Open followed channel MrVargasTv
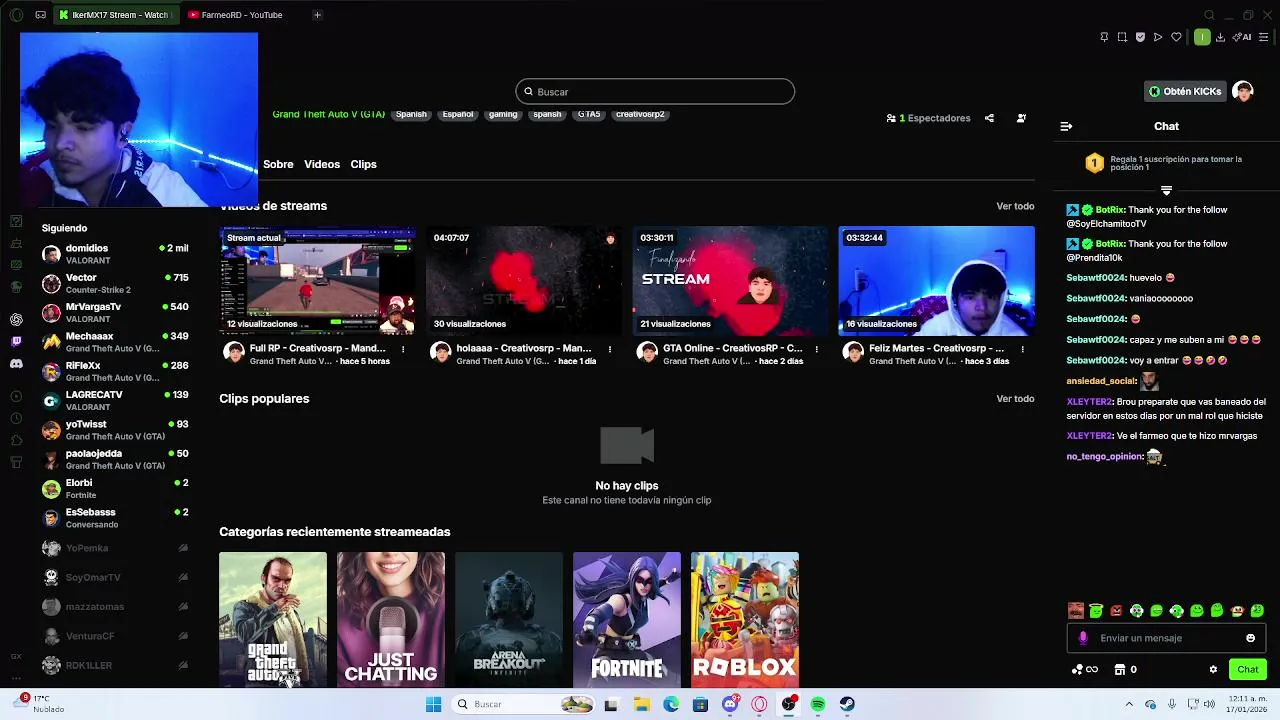This screenshot has width=1280, height=720. pyautogui.click(x=115, y=313)
